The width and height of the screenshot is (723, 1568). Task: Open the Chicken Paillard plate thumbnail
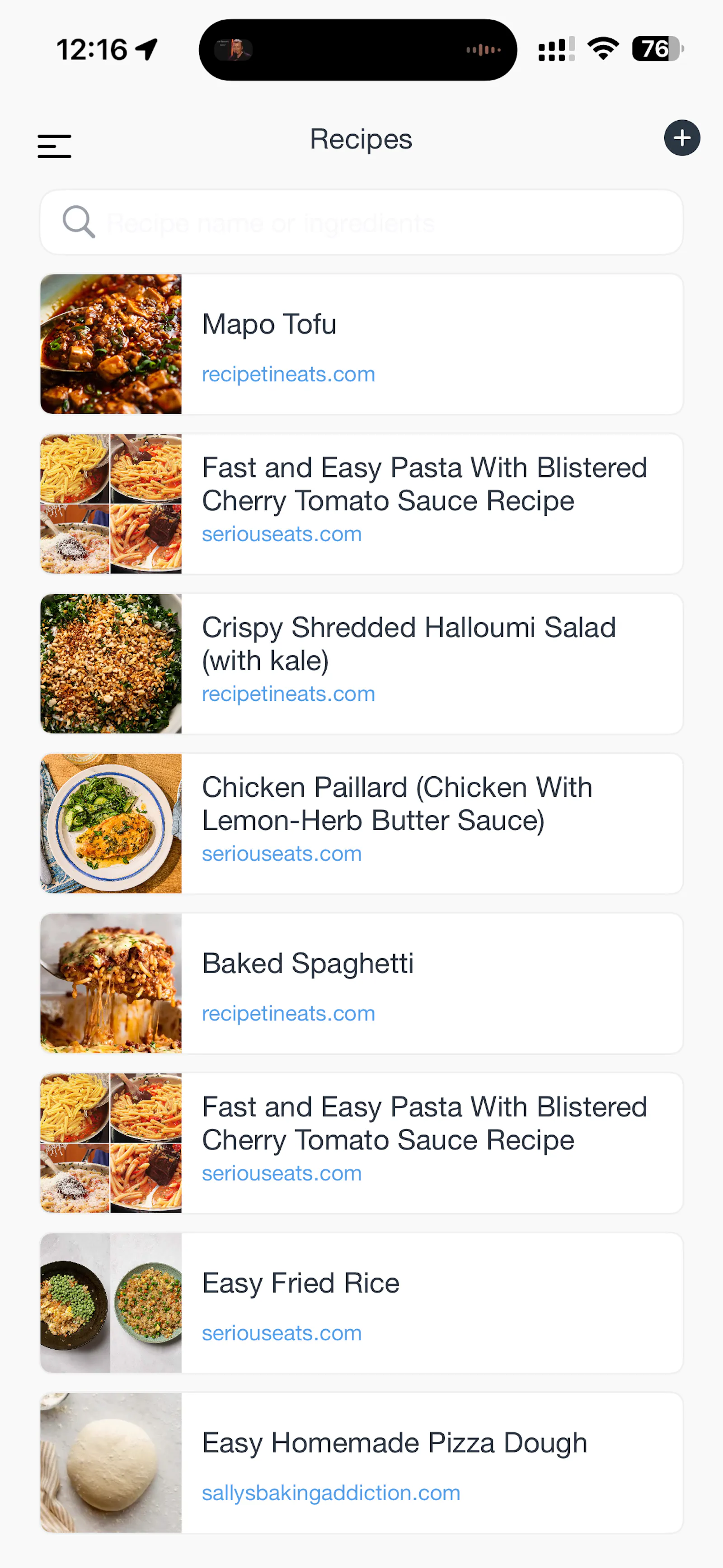coord(111,824)
